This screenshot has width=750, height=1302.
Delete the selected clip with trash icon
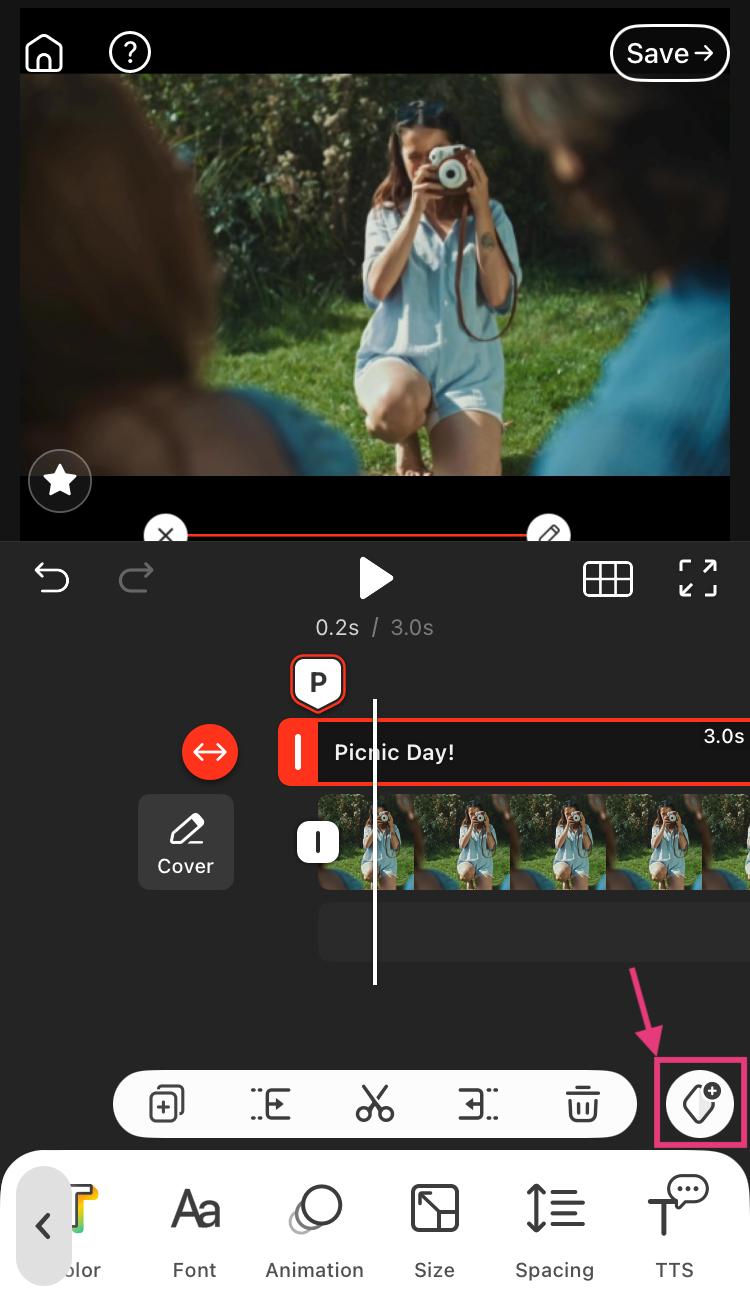[583, 1105]
